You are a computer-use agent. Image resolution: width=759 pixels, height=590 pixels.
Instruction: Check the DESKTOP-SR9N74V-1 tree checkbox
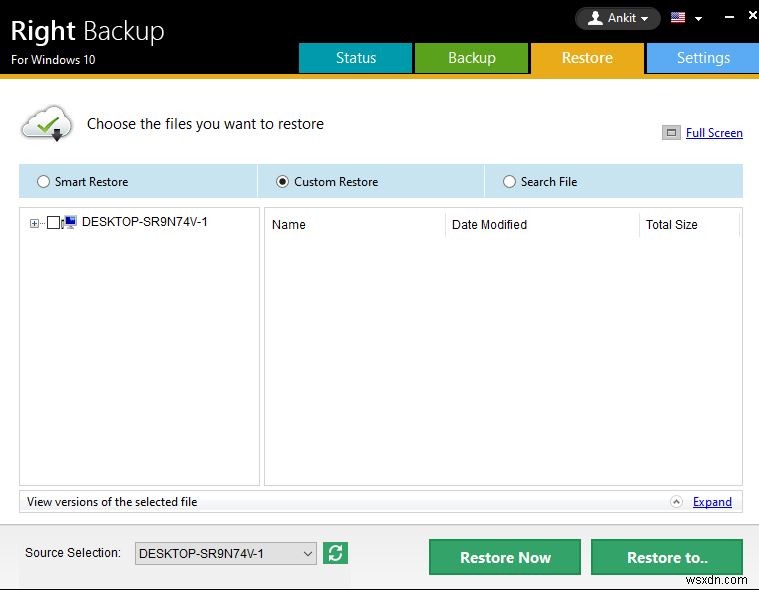pos(53,223)
